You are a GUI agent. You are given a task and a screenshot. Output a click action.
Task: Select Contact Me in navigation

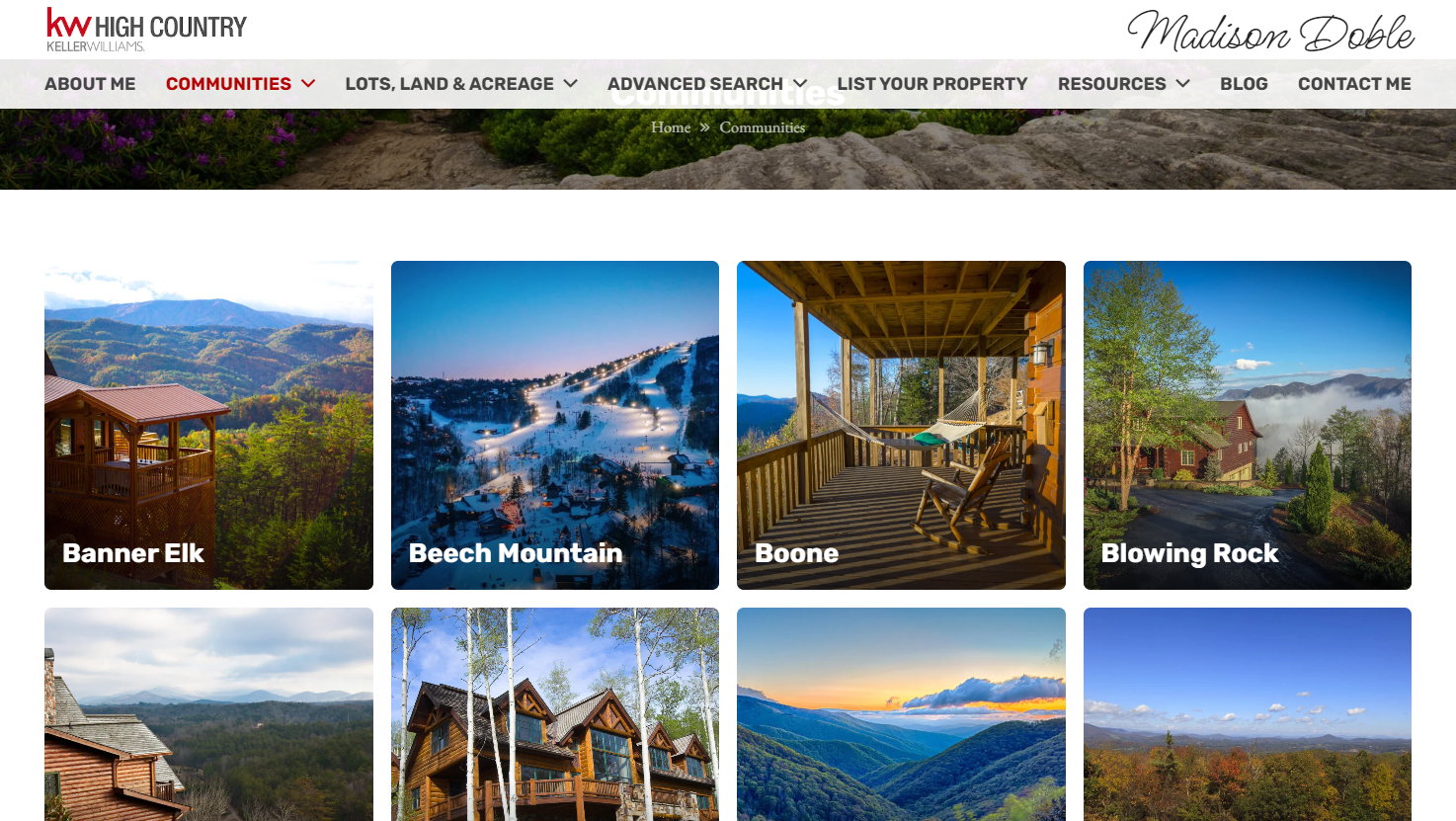tap(1354, 84)
